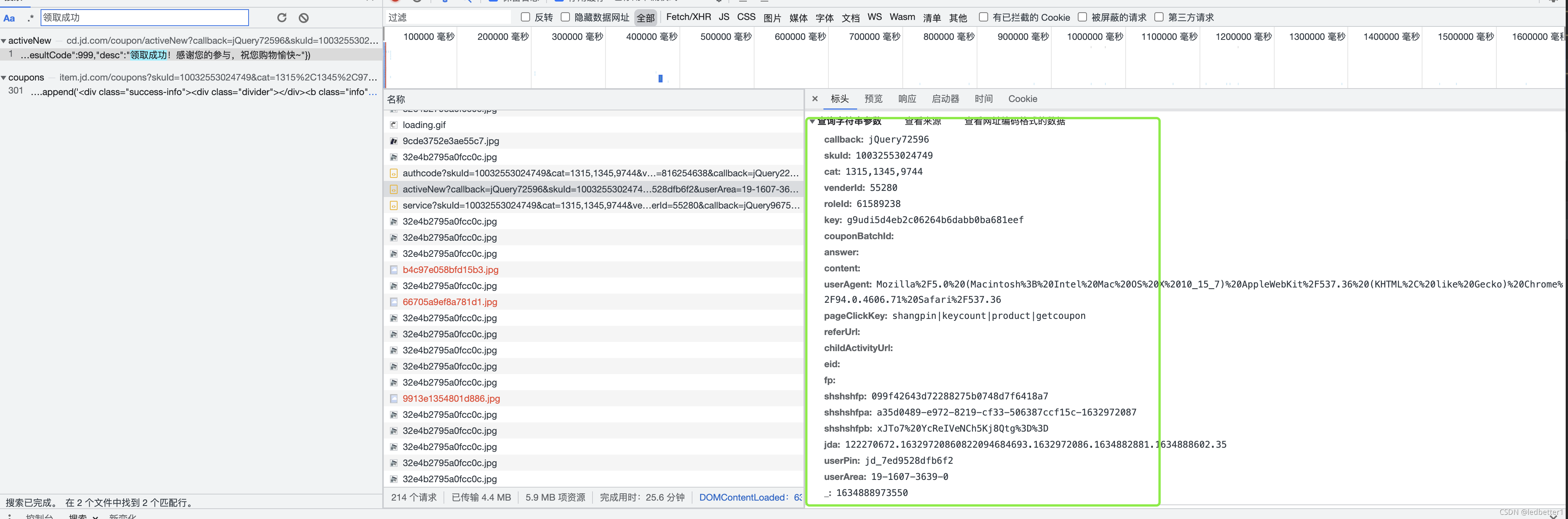The width and height of the screenshot is (1568, 519).
Task: Click the script icon beside the authcode request
Action: [394, 173]
